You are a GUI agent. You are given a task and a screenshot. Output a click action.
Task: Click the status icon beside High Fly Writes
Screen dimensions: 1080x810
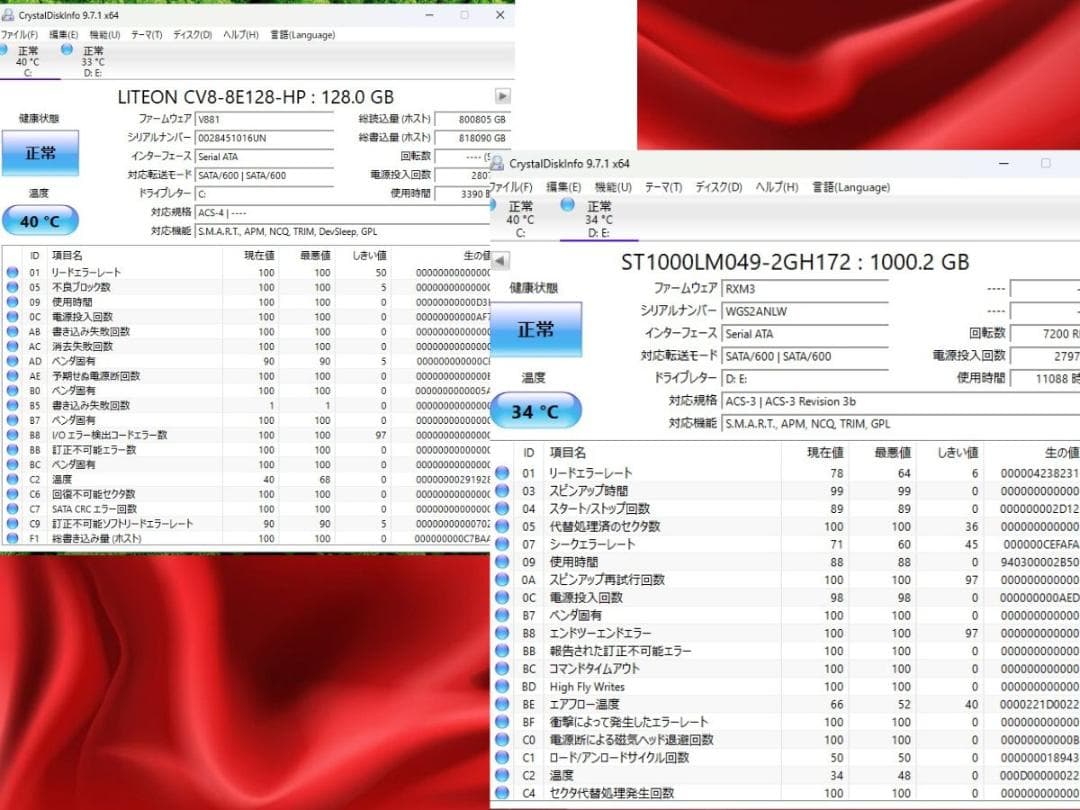click(500, 688)
